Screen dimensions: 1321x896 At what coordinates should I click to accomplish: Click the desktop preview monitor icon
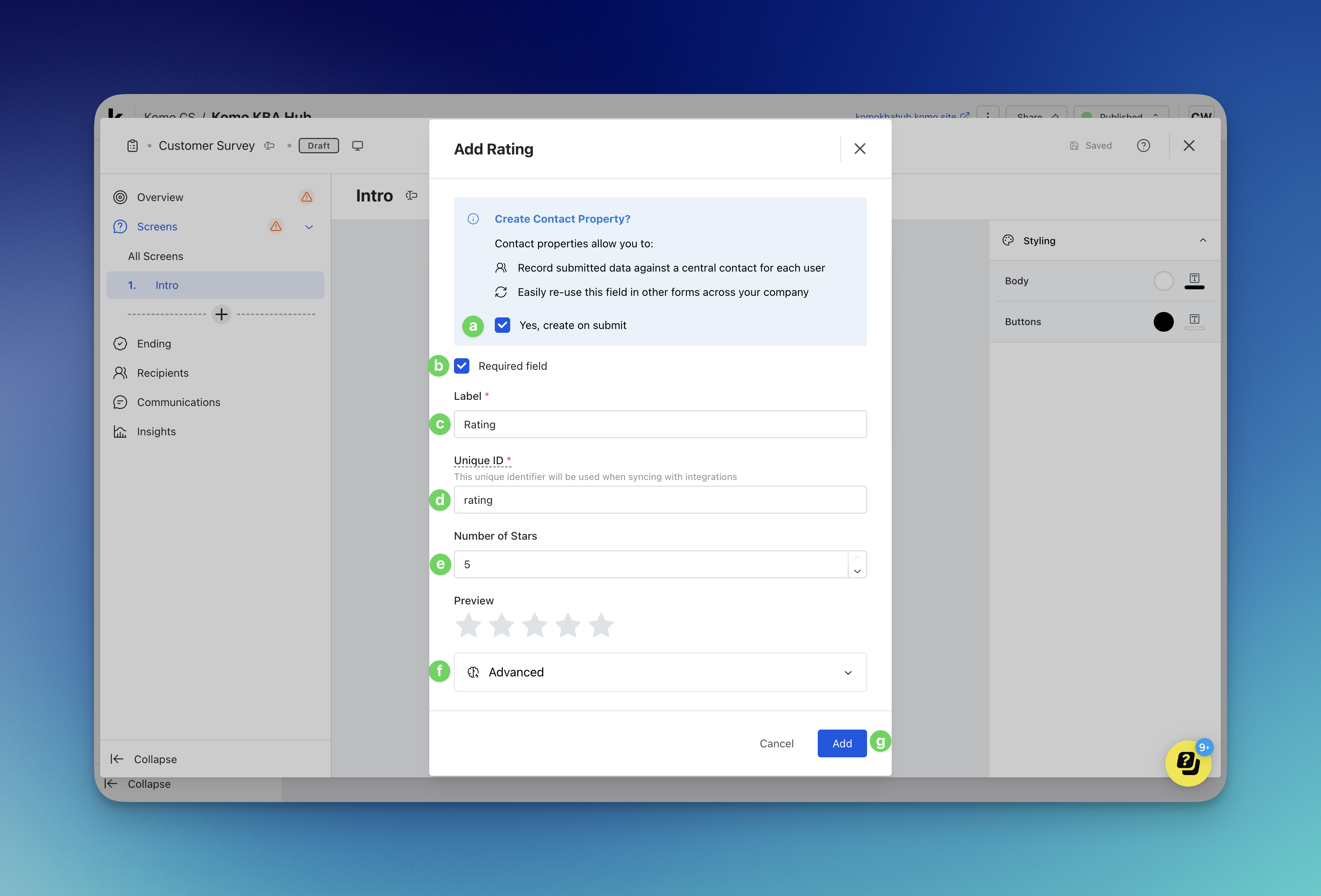coord(358,146)
